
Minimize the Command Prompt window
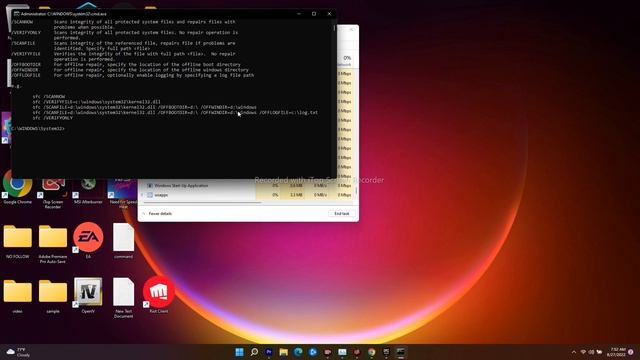point(299,13)
